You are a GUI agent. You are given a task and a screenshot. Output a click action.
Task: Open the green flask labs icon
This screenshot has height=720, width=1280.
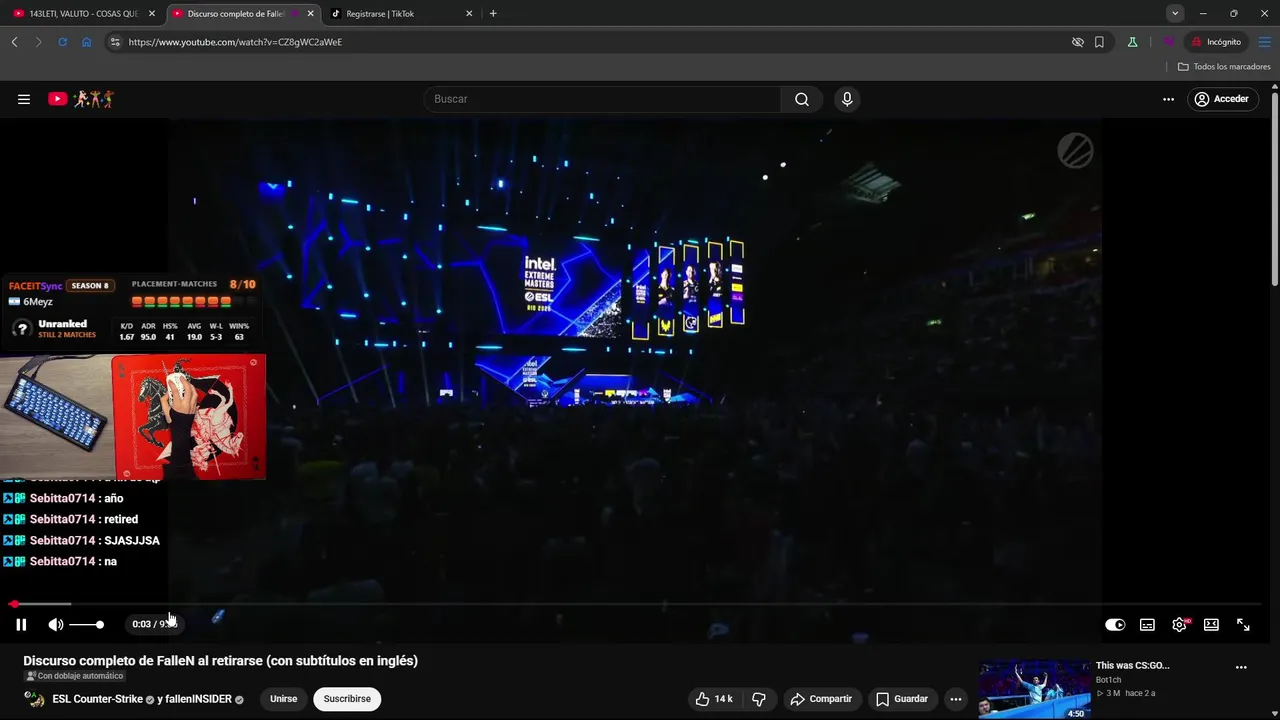1132,42
